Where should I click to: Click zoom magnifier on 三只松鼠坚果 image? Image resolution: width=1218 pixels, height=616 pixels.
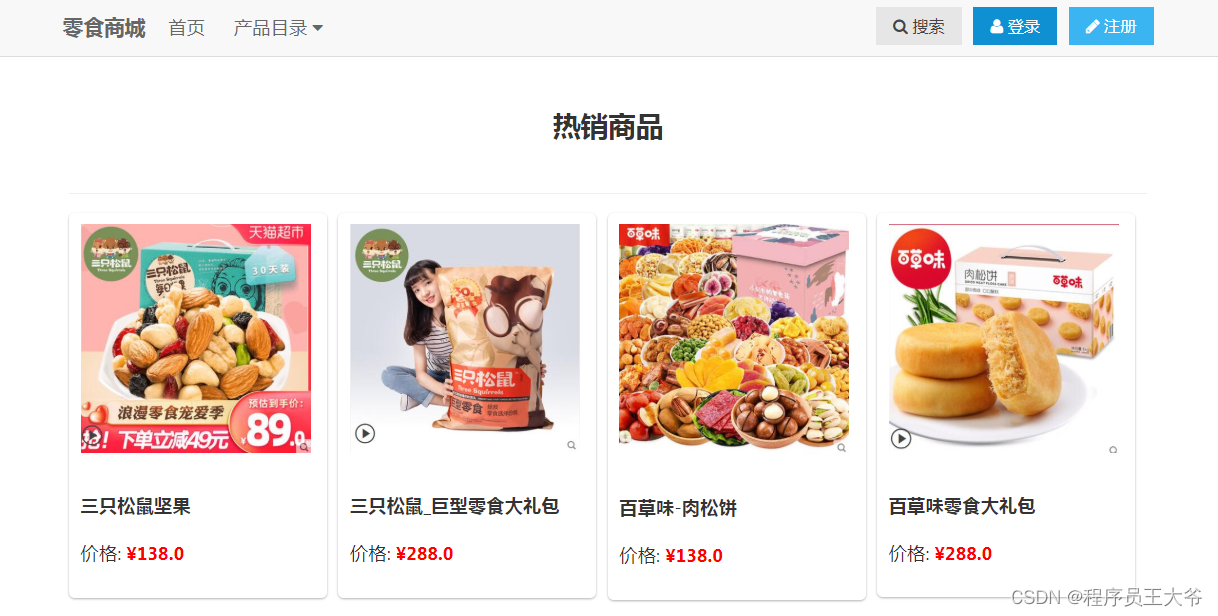303,446
